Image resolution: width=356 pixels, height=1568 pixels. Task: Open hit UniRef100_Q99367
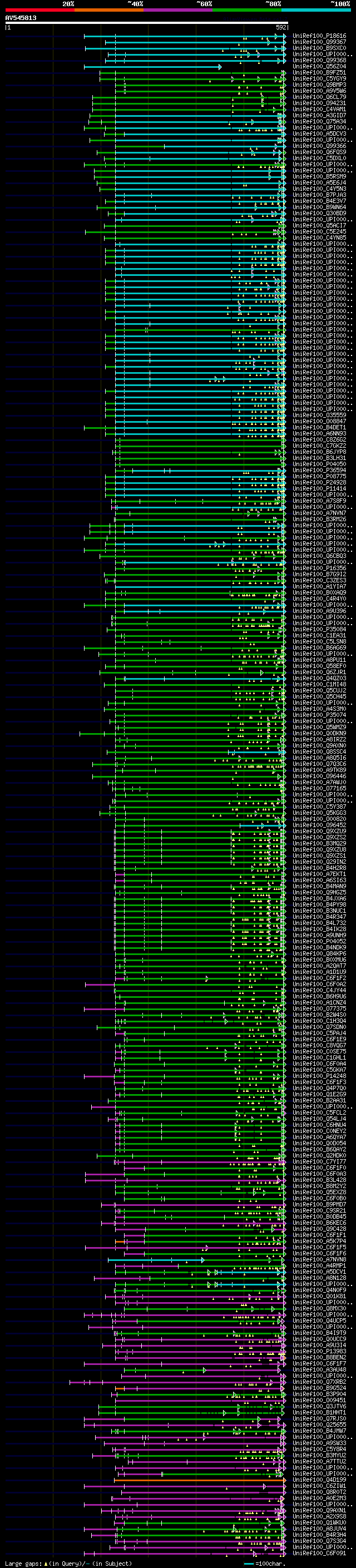319,42
